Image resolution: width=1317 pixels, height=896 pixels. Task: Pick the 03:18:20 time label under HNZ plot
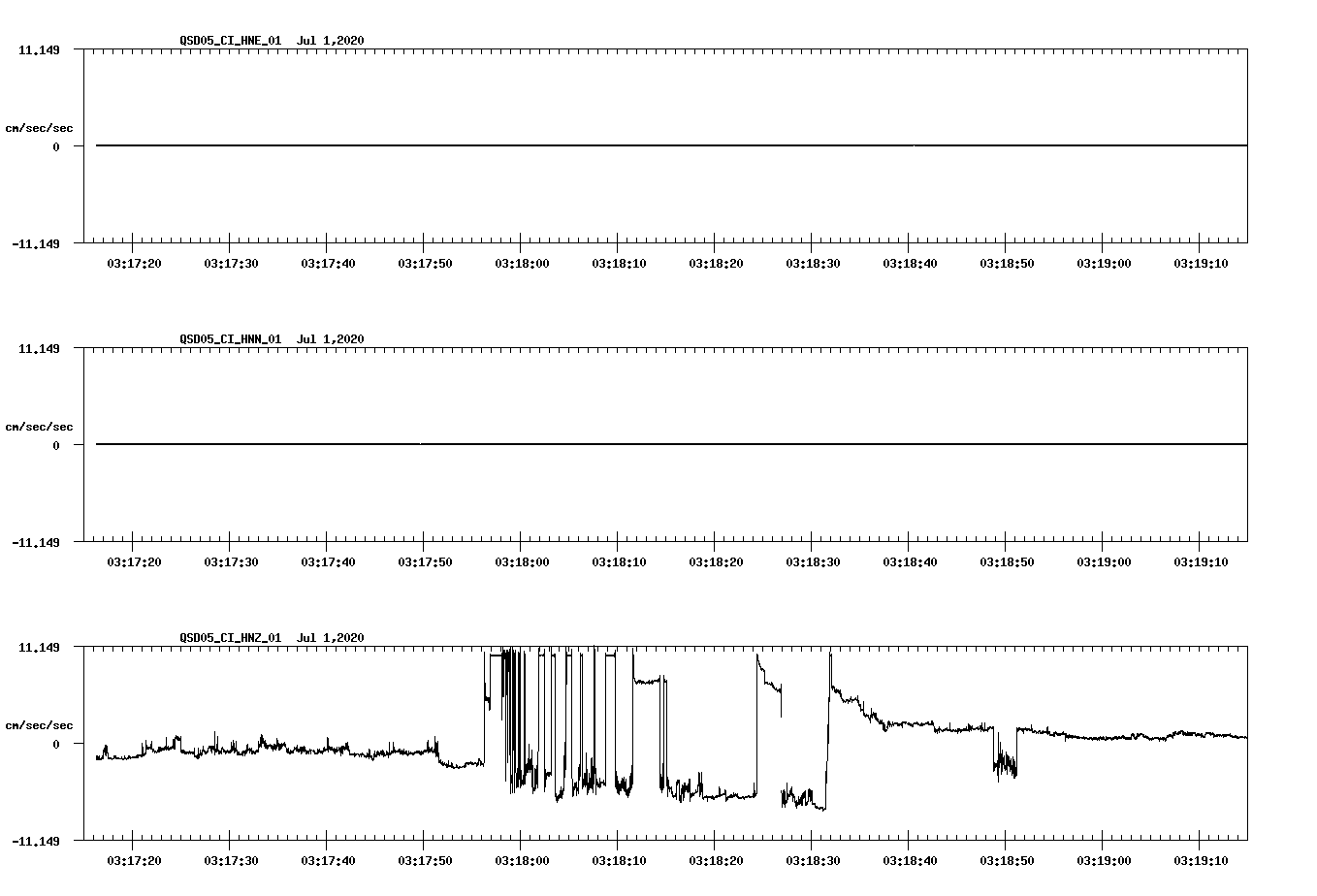[716, 861]
